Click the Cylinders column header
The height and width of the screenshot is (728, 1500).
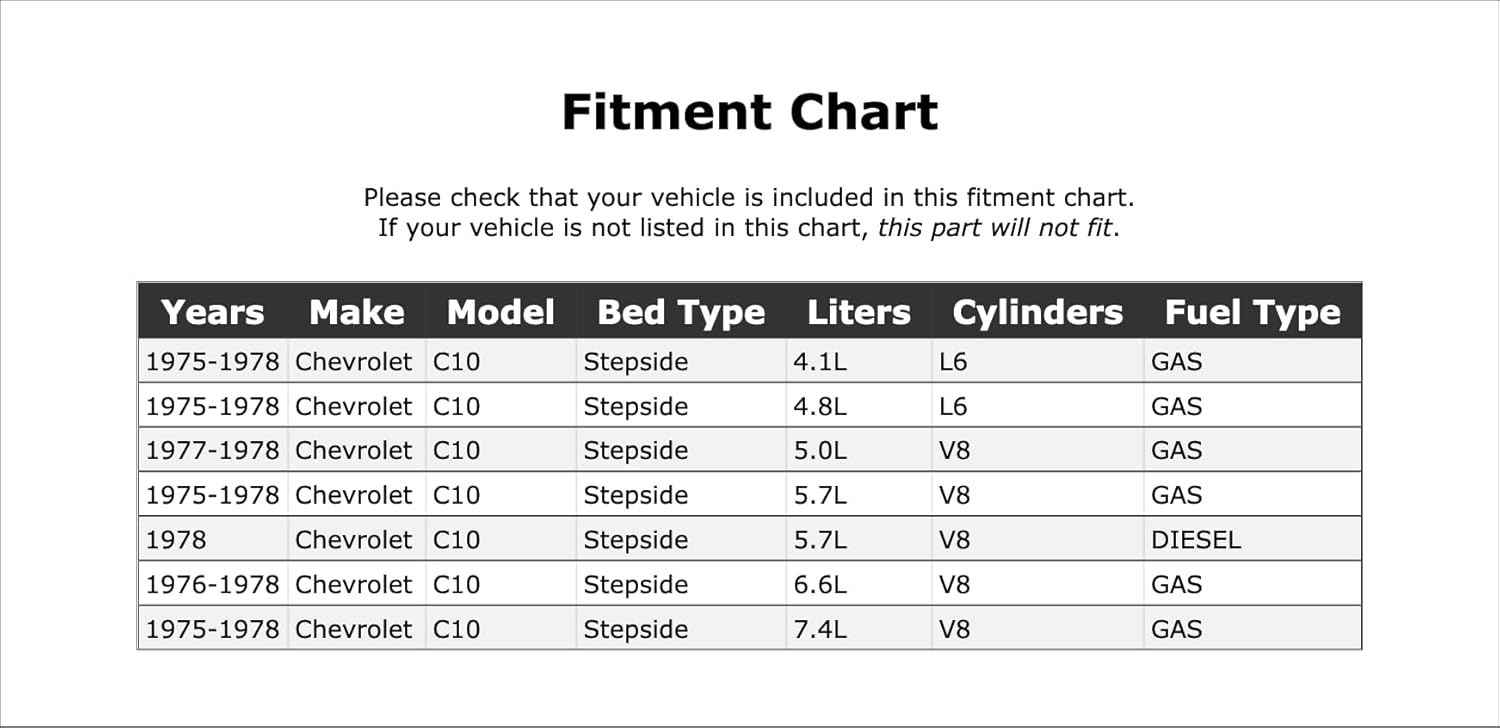[1037, 312]
